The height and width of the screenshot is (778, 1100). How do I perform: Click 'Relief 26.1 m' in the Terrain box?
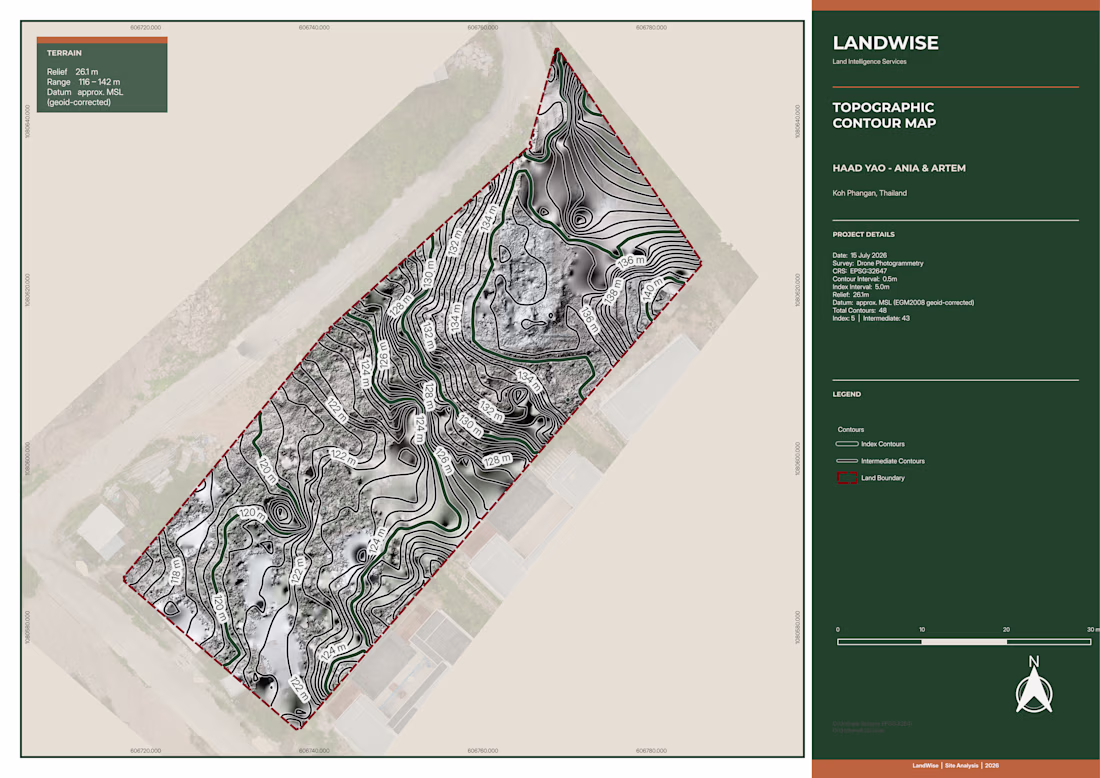point(73,72)
